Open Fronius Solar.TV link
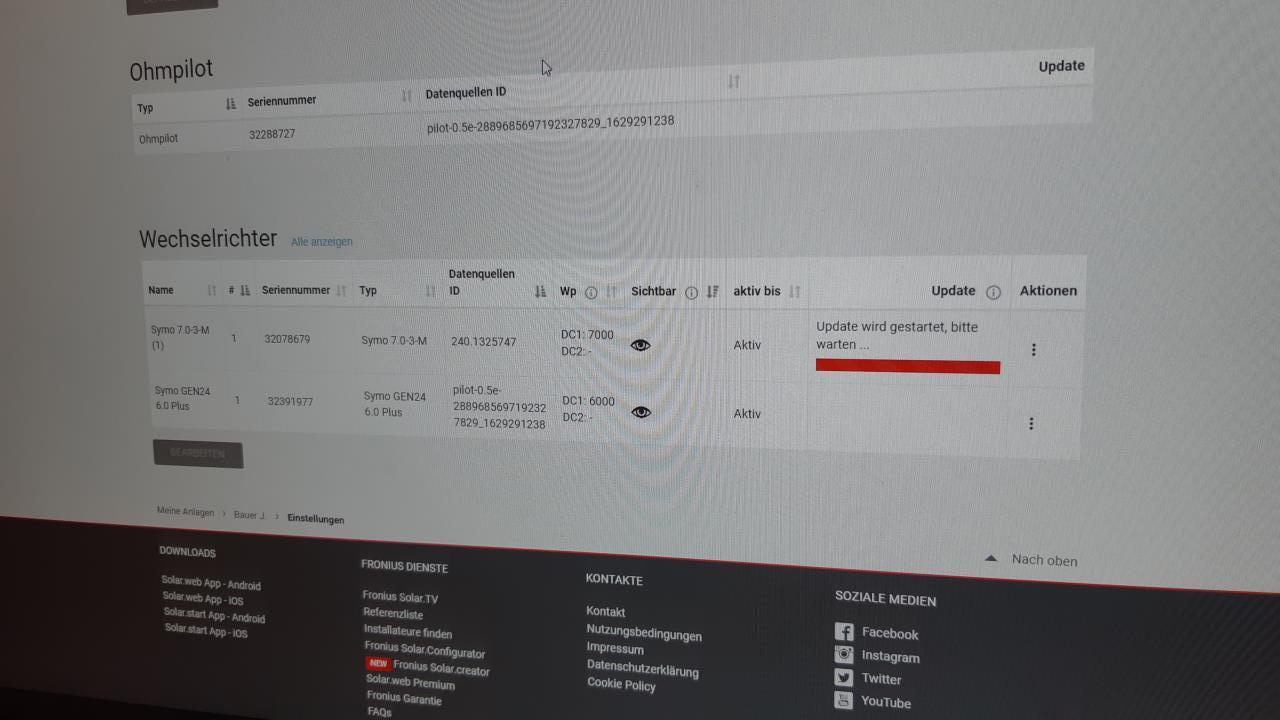1280x720 pixels. (x=400, y=597)
